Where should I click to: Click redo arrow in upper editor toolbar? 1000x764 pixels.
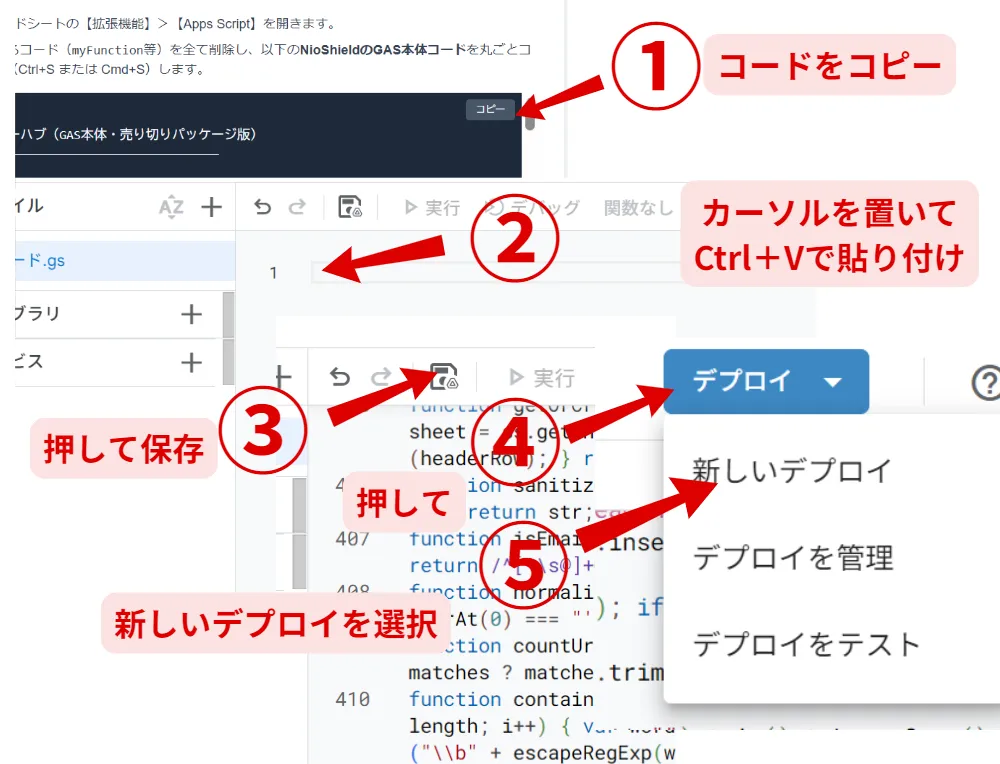point(297,207)
